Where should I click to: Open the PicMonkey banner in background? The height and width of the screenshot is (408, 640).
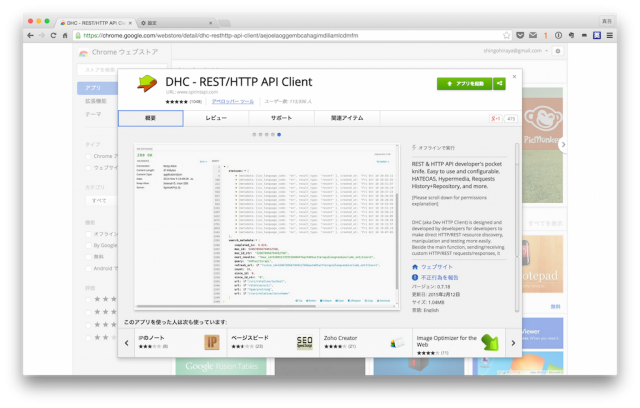pos(542,145)
